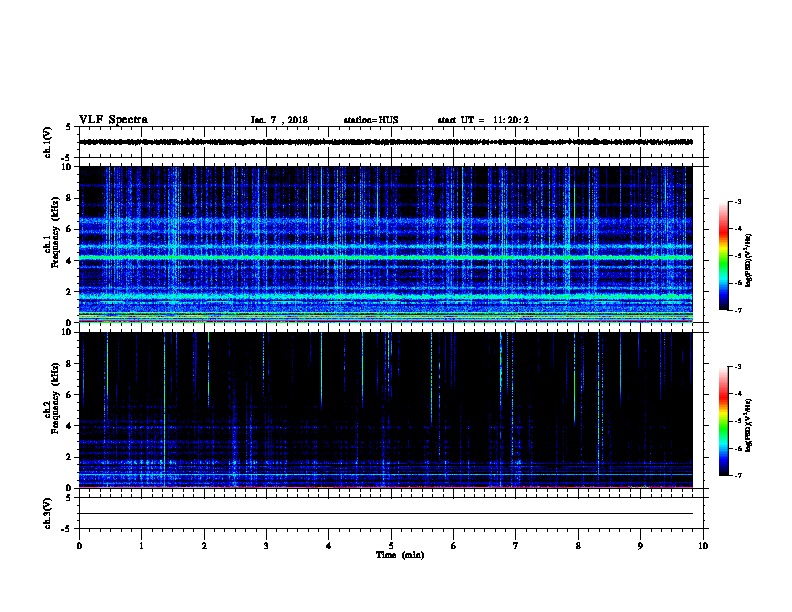Click the "-7" tick on ch.2 color bar

pyautogui.click(x=737, y=476)
